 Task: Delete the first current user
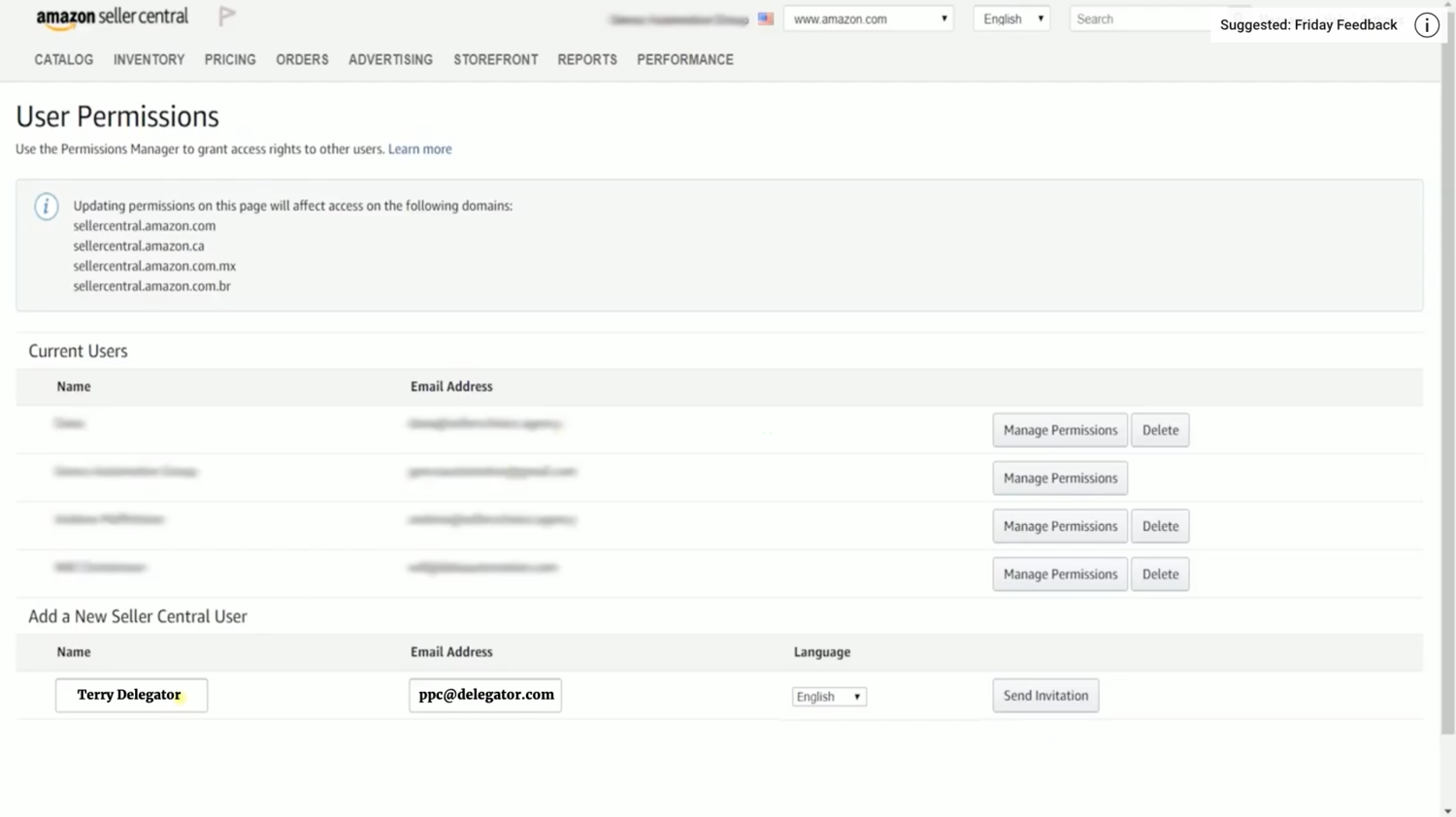1160,430
